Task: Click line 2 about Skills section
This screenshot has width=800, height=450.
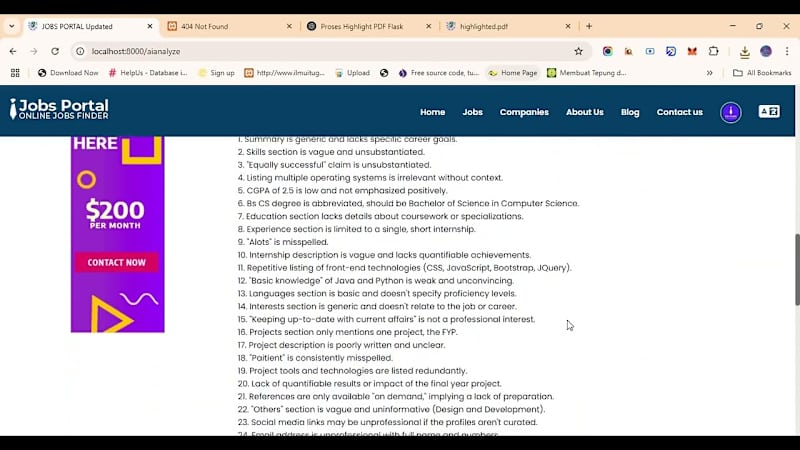Action: [331, 152]
